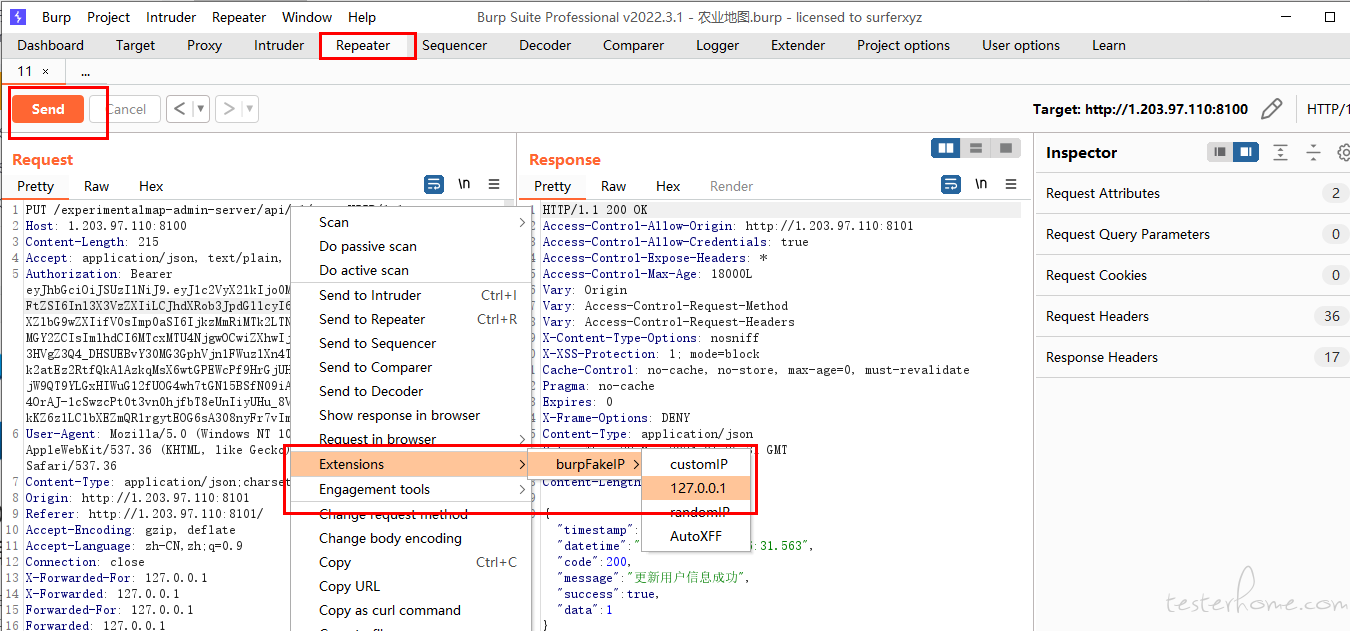Open the Intruder tab
This screenshot has width=1350, height=631.
click(279, 45)
